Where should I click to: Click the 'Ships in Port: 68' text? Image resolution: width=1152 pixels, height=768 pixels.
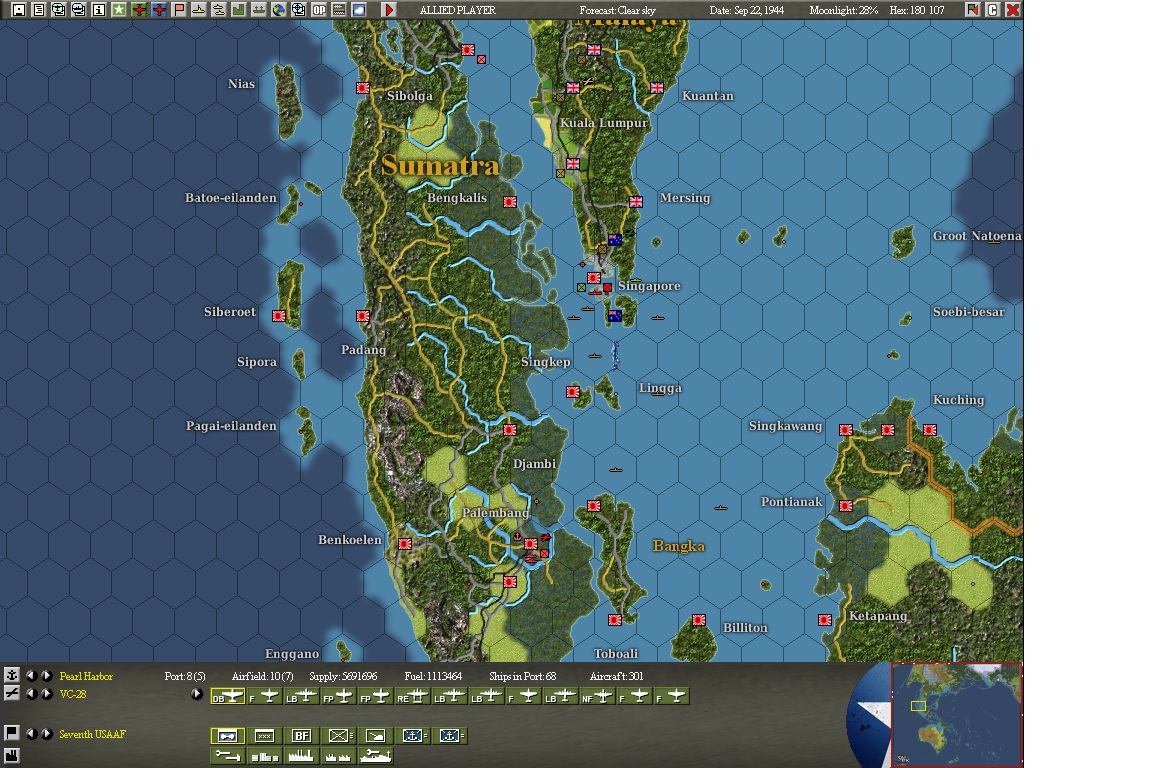(522, 676)
